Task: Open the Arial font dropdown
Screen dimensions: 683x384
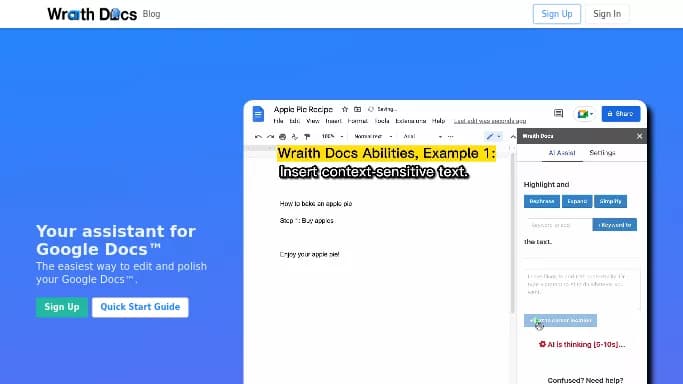Action: pos(423,137)
